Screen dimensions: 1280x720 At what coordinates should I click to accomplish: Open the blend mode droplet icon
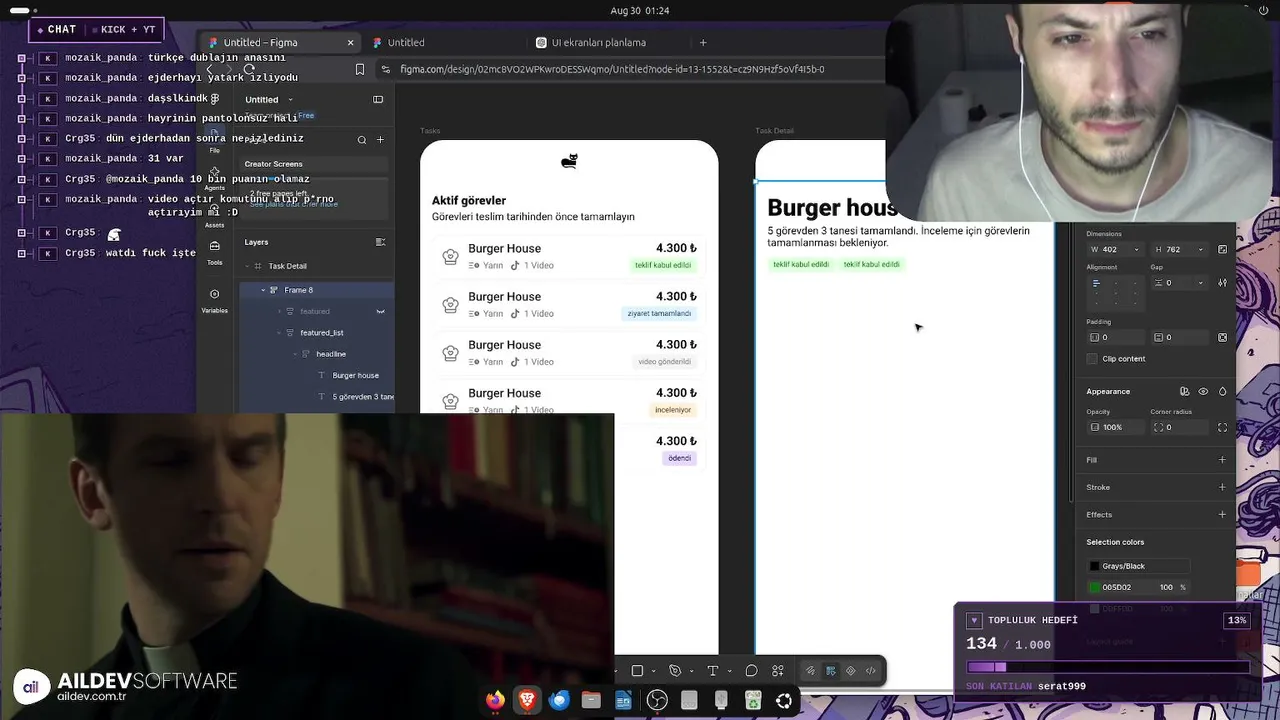1222,391
